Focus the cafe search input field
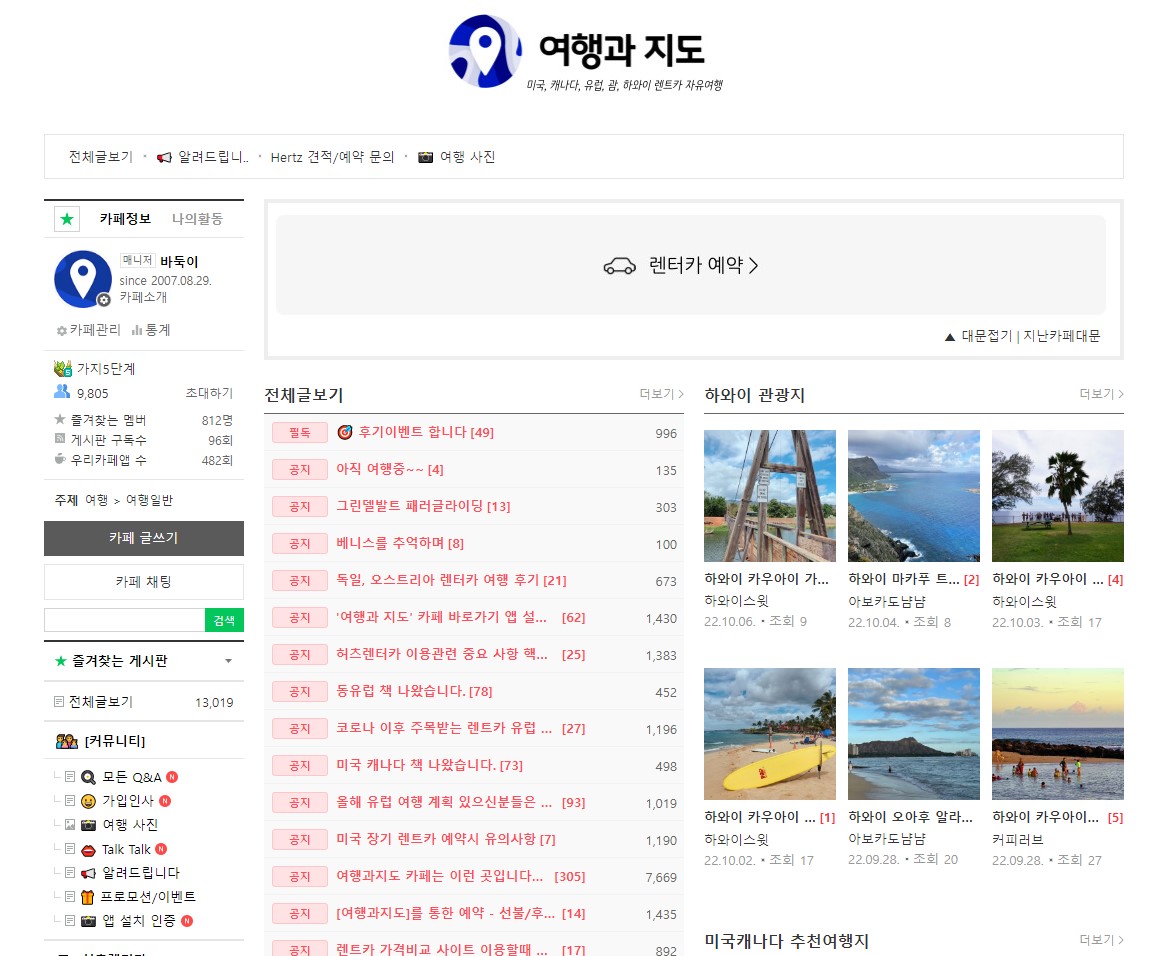 (124, 621)
